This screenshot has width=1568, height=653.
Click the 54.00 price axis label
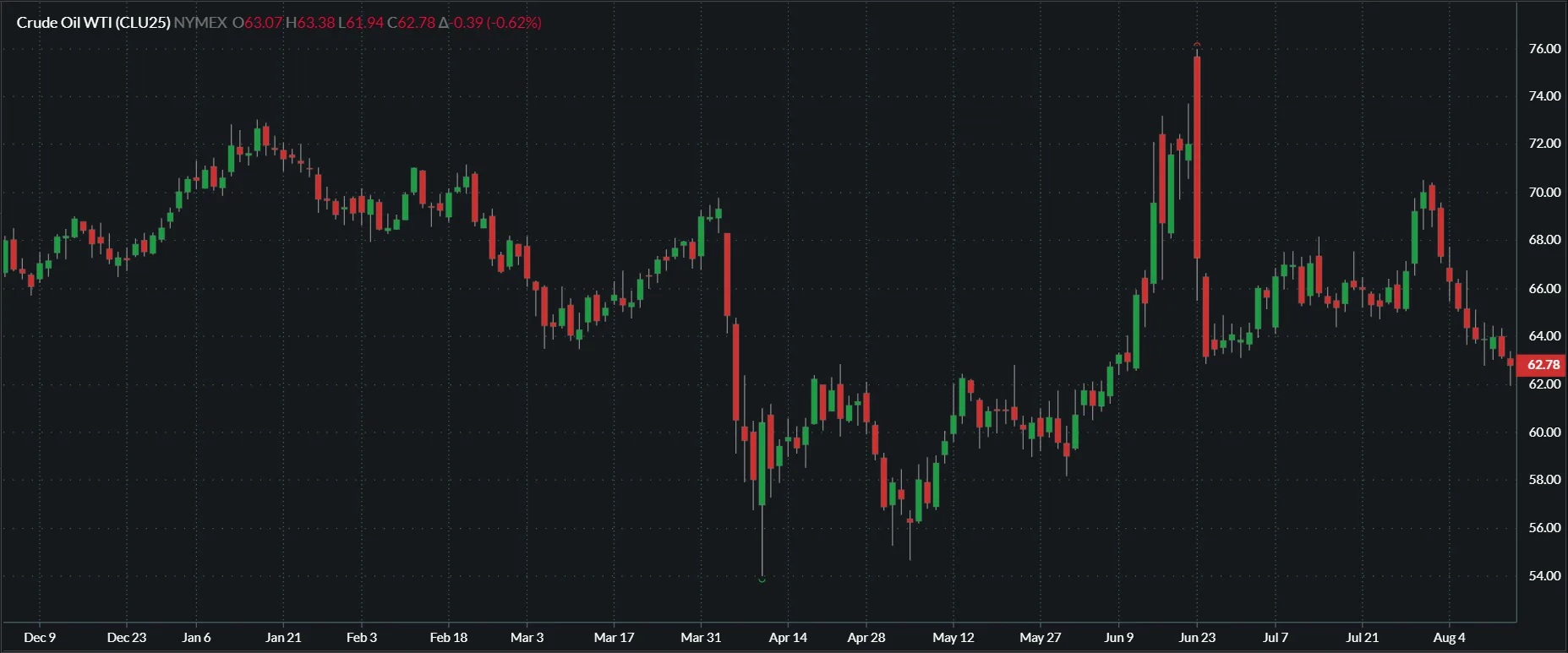point(1544,575)
